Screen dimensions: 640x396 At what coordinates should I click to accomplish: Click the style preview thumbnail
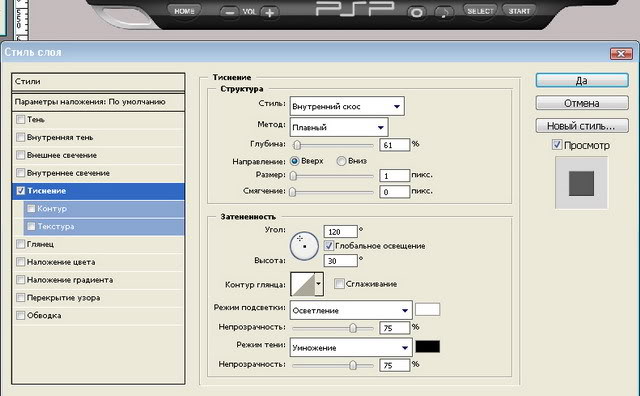coord(581,183)
